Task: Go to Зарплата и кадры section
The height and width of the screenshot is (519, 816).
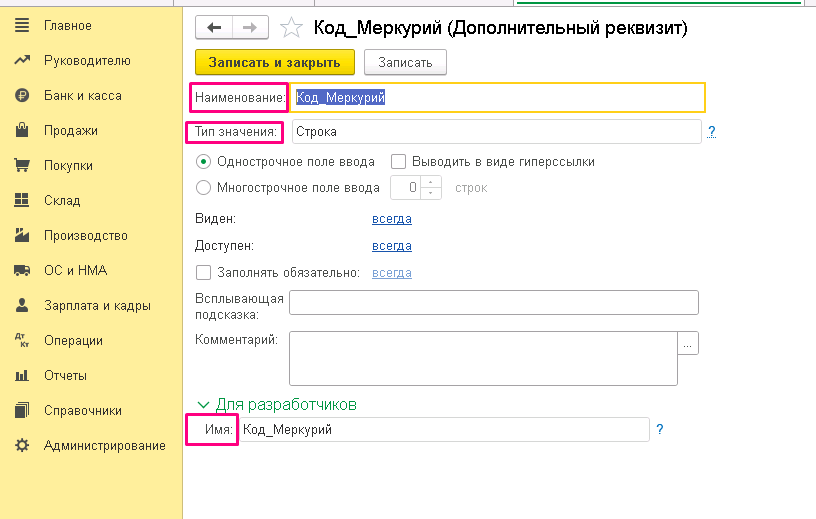Action: (x=97, y=306)
